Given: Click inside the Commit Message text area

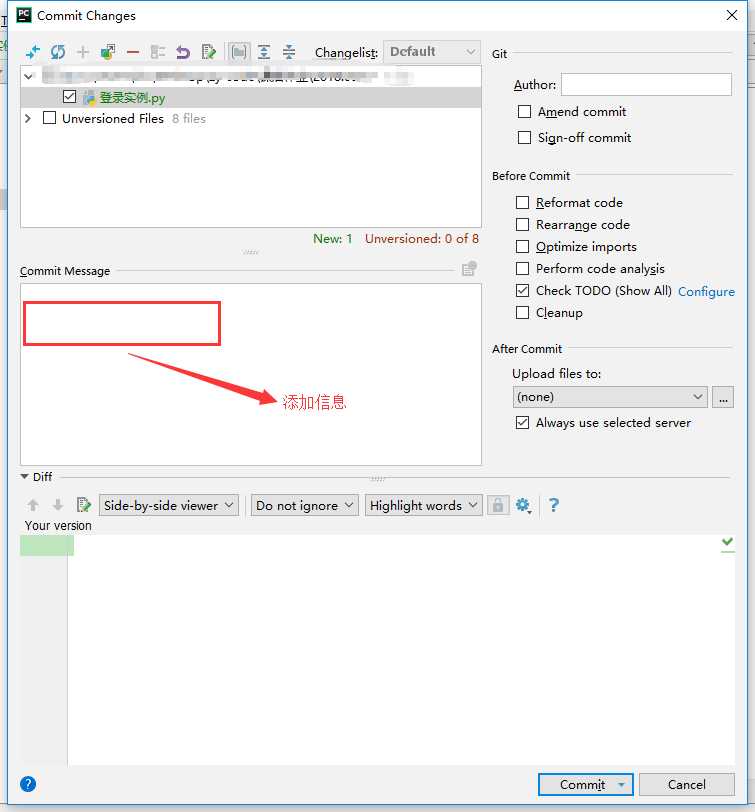Looking at the screenshot, I should click(x=251, y=374).
